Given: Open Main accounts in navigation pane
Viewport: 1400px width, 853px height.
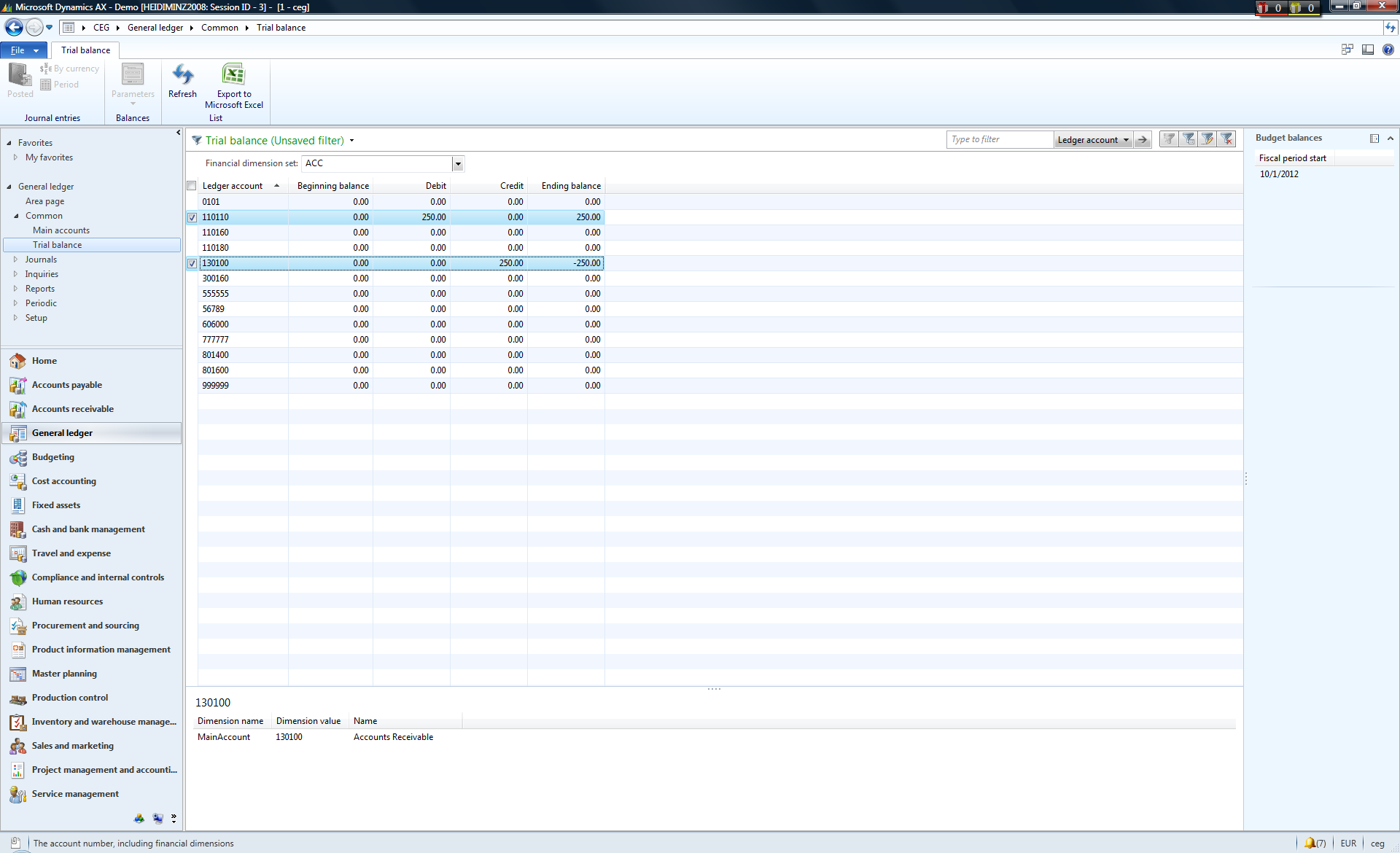Looking at the screenshot, I should point(61,230).
